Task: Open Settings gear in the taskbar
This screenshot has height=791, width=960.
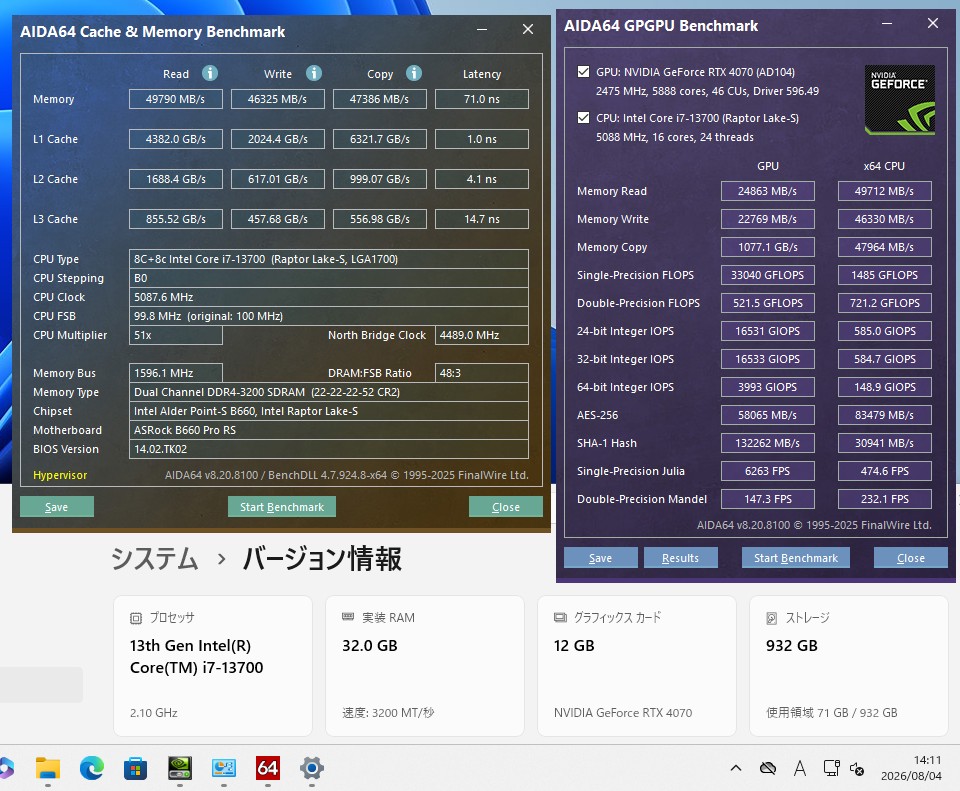Action: click(x=312, y=768)
